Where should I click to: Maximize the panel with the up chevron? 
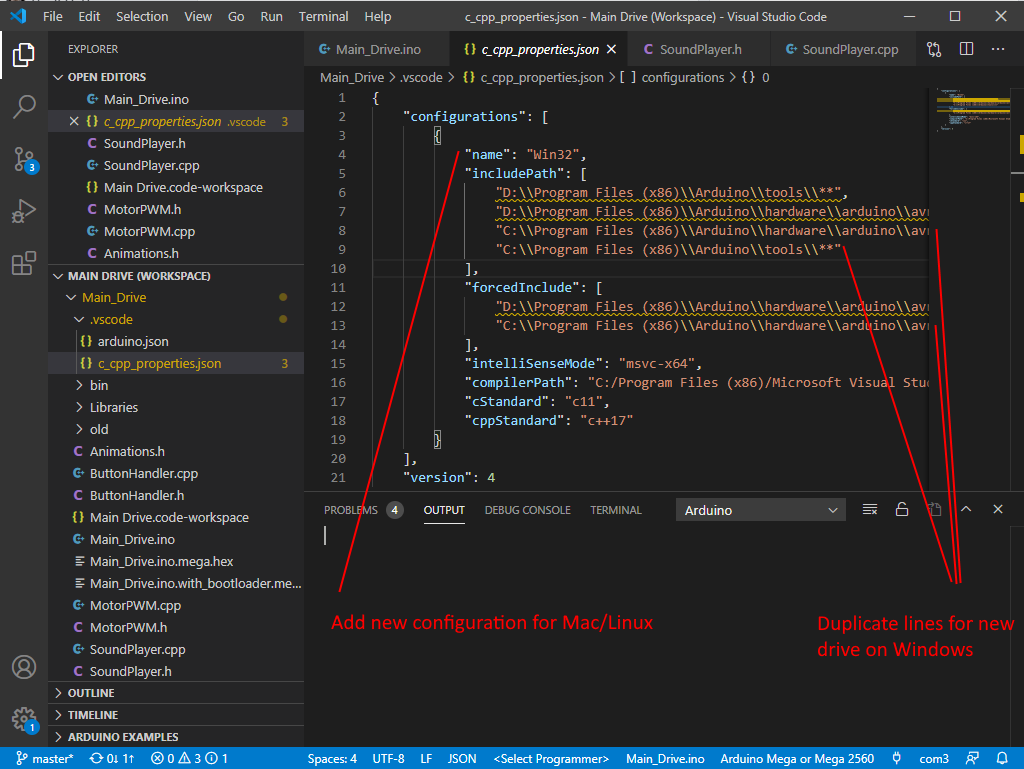[966, 509]
